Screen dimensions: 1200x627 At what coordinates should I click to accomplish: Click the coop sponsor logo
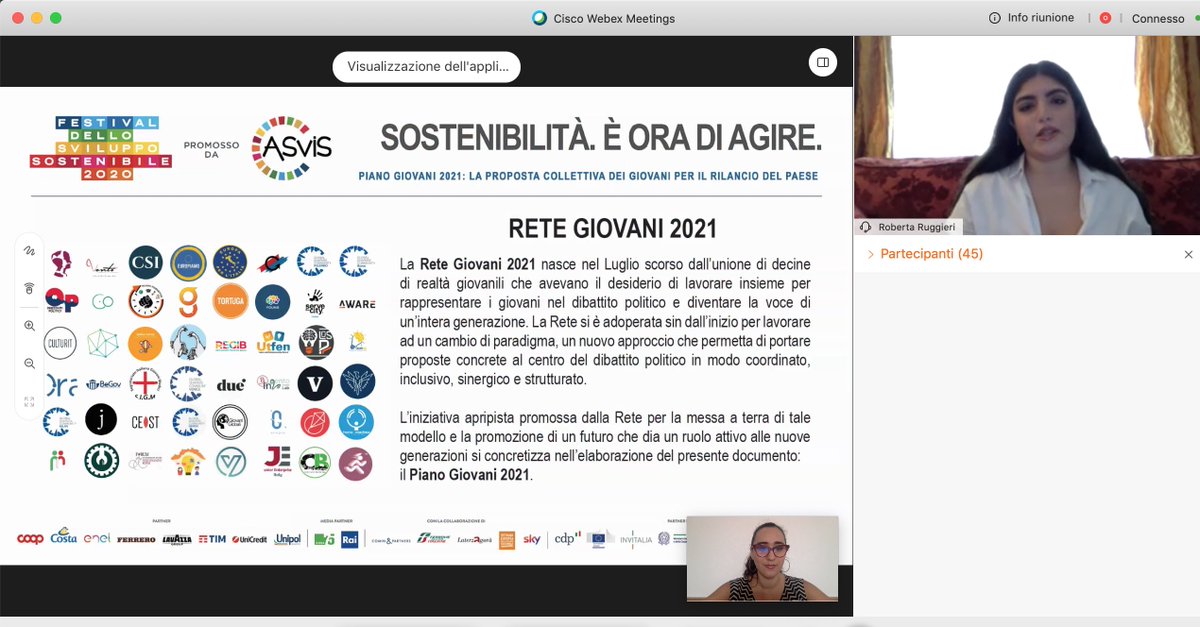(30, 539)
